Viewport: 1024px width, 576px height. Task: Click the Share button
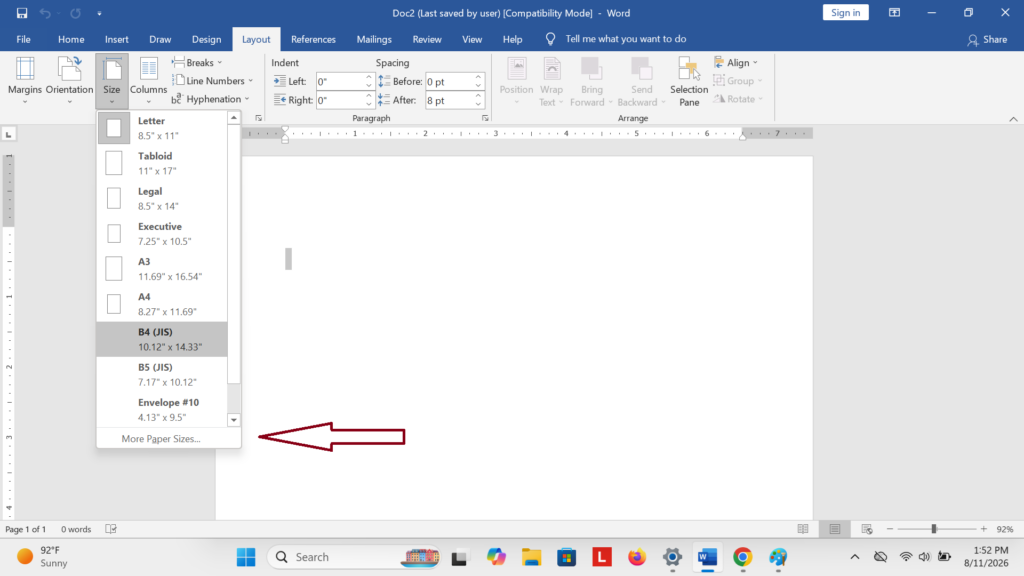coord(987,40)
